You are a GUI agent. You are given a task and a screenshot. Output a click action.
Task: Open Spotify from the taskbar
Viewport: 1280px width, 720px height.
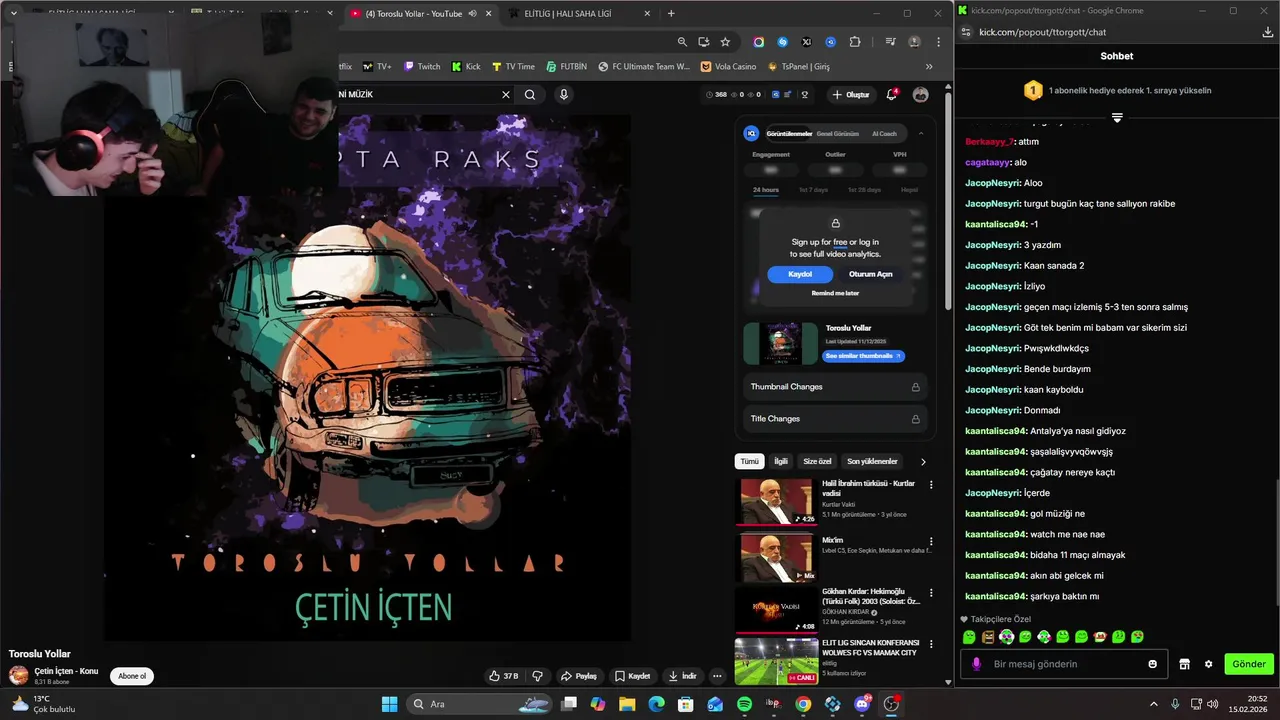(744, 704)
